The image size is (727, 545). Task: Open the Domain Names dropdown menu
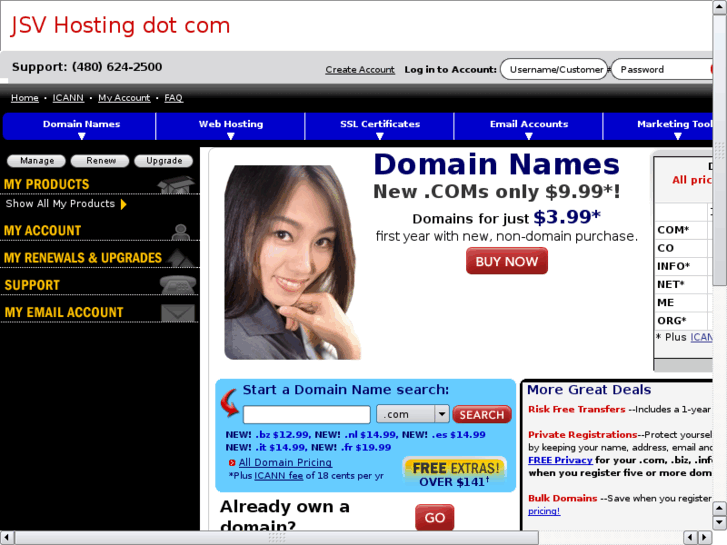tap(79, 126)
